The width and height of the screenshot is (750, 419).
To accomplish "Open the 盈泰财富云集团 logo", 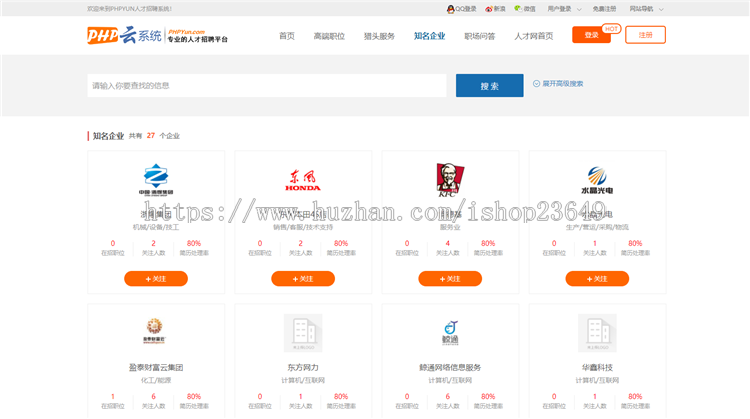I will point(154,331).
